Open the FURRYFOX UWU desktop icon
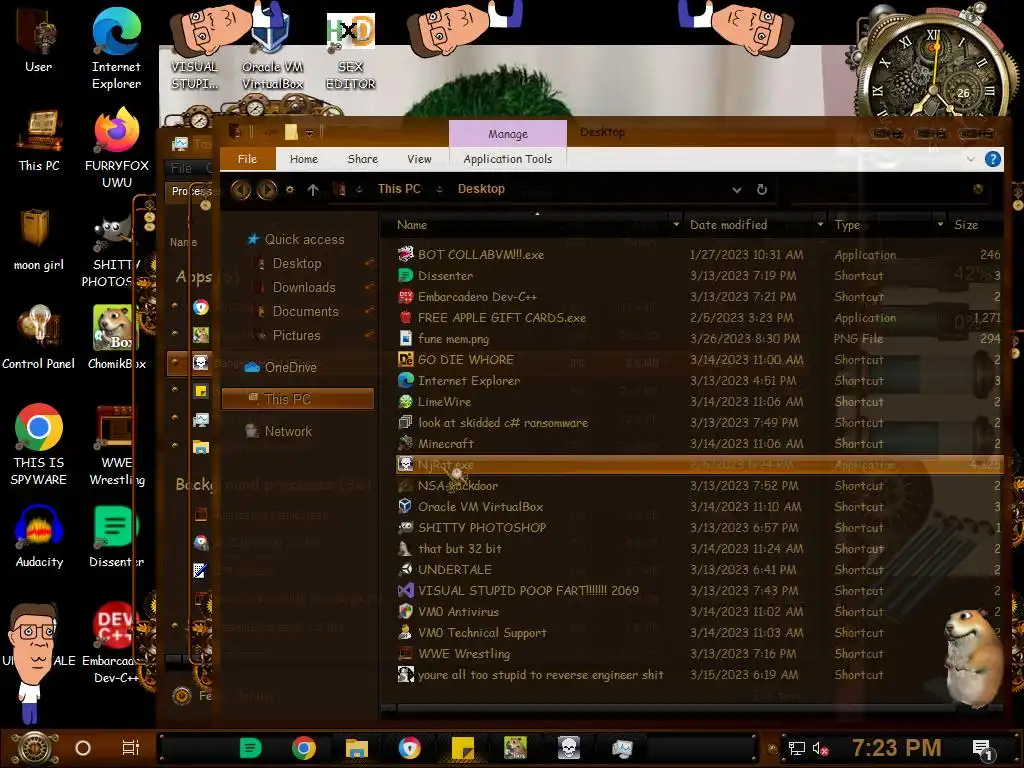Screen dimensions: 1024x768 116,147
